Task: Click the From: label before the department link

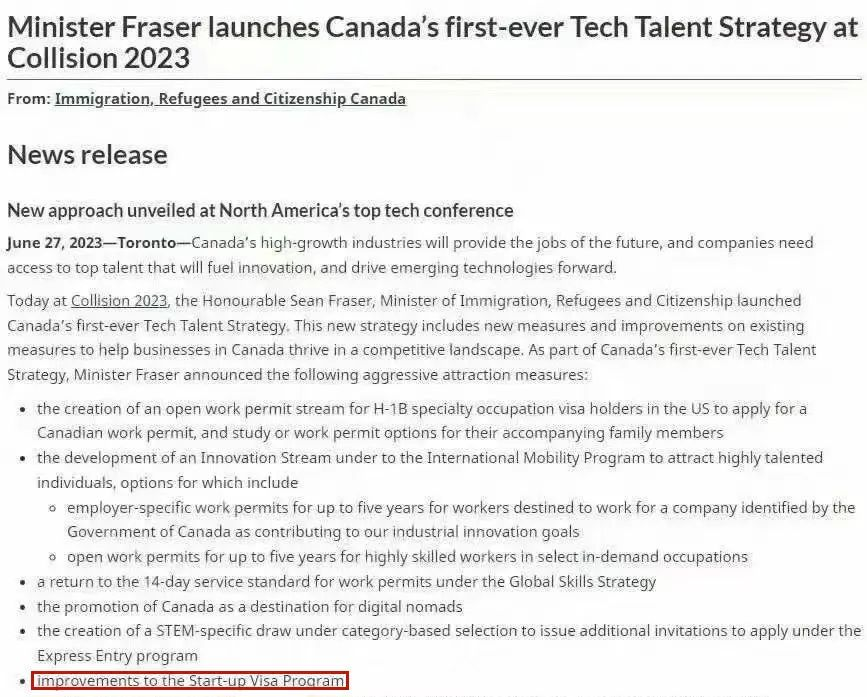Action: [x=29, y=99]
